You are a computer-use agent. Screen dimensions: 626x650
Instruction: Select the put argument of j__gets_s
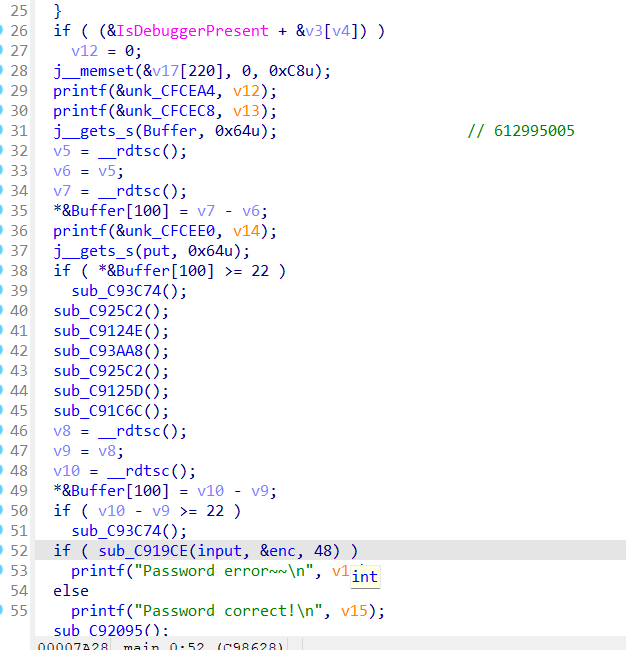pos(153,251)
